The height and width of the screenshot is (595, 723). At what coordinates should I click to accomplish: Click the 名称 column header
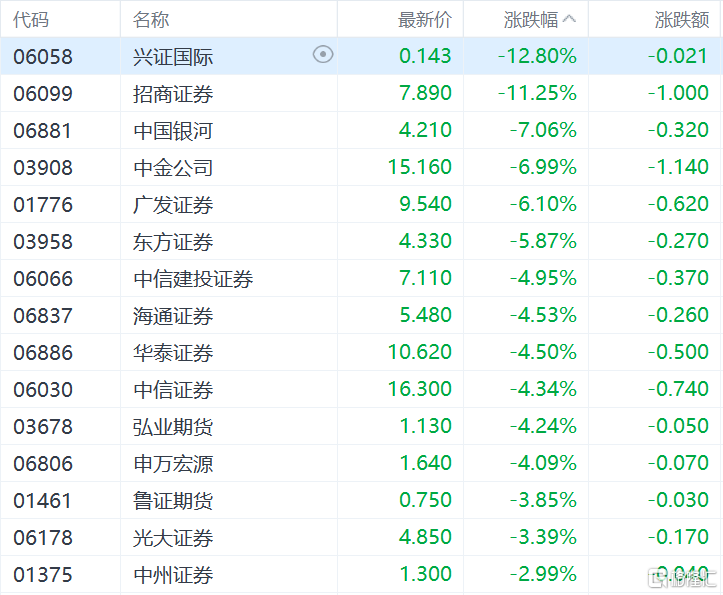(x=151, y=20)
